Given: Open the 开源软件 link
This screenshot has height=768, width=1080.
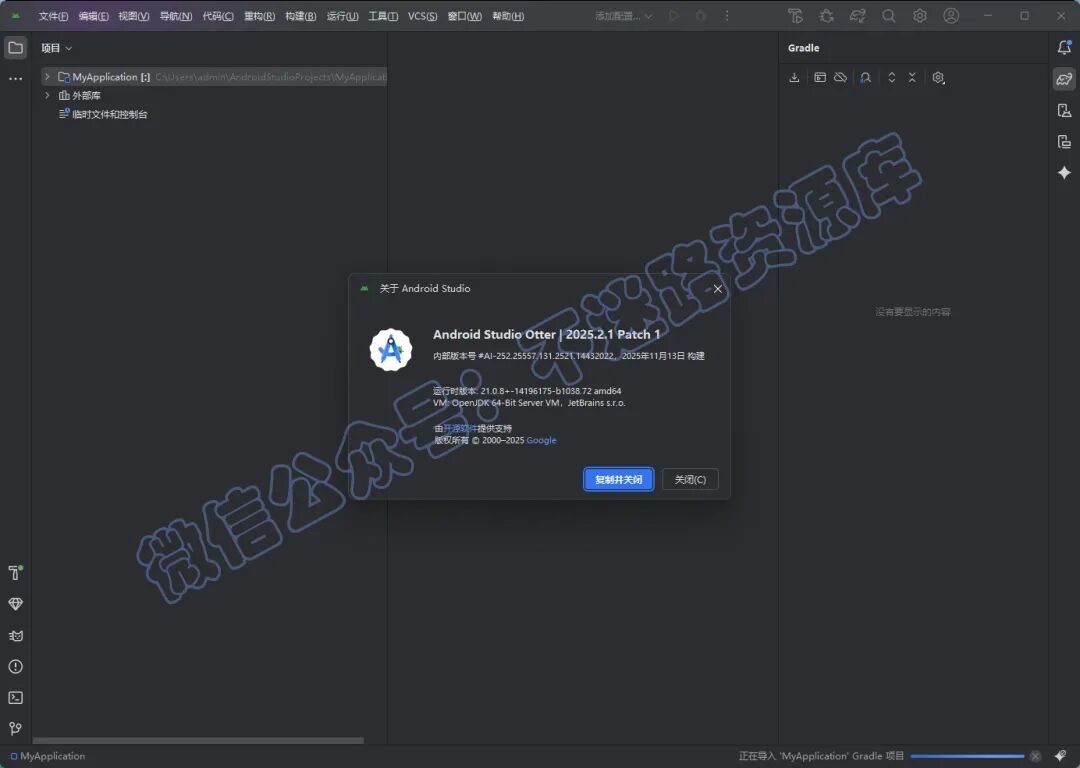Looking at the screenshot, I should click(459, 428).
